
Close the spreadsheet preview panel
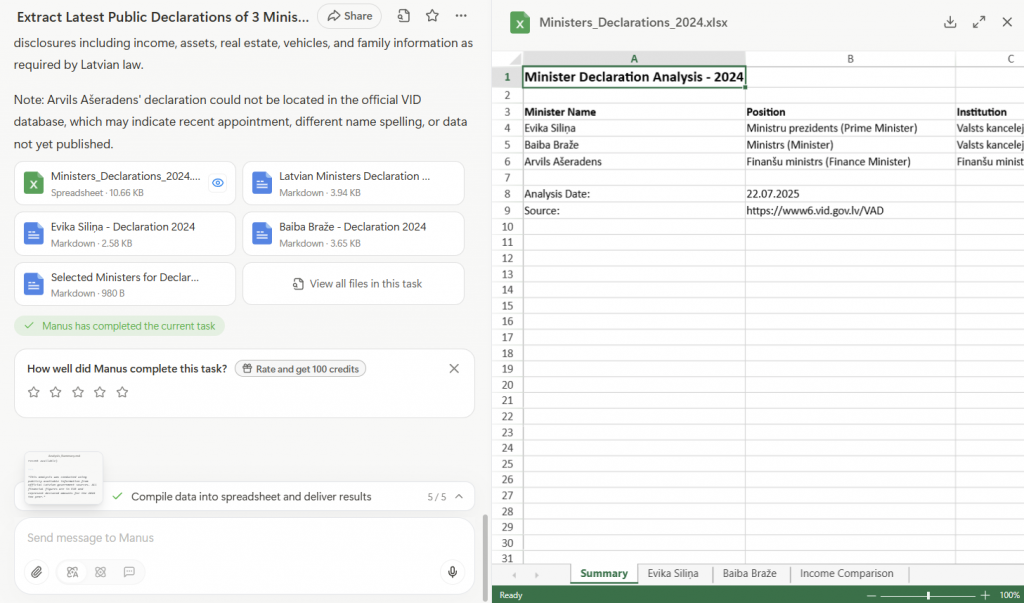[x=1007, y=22]
